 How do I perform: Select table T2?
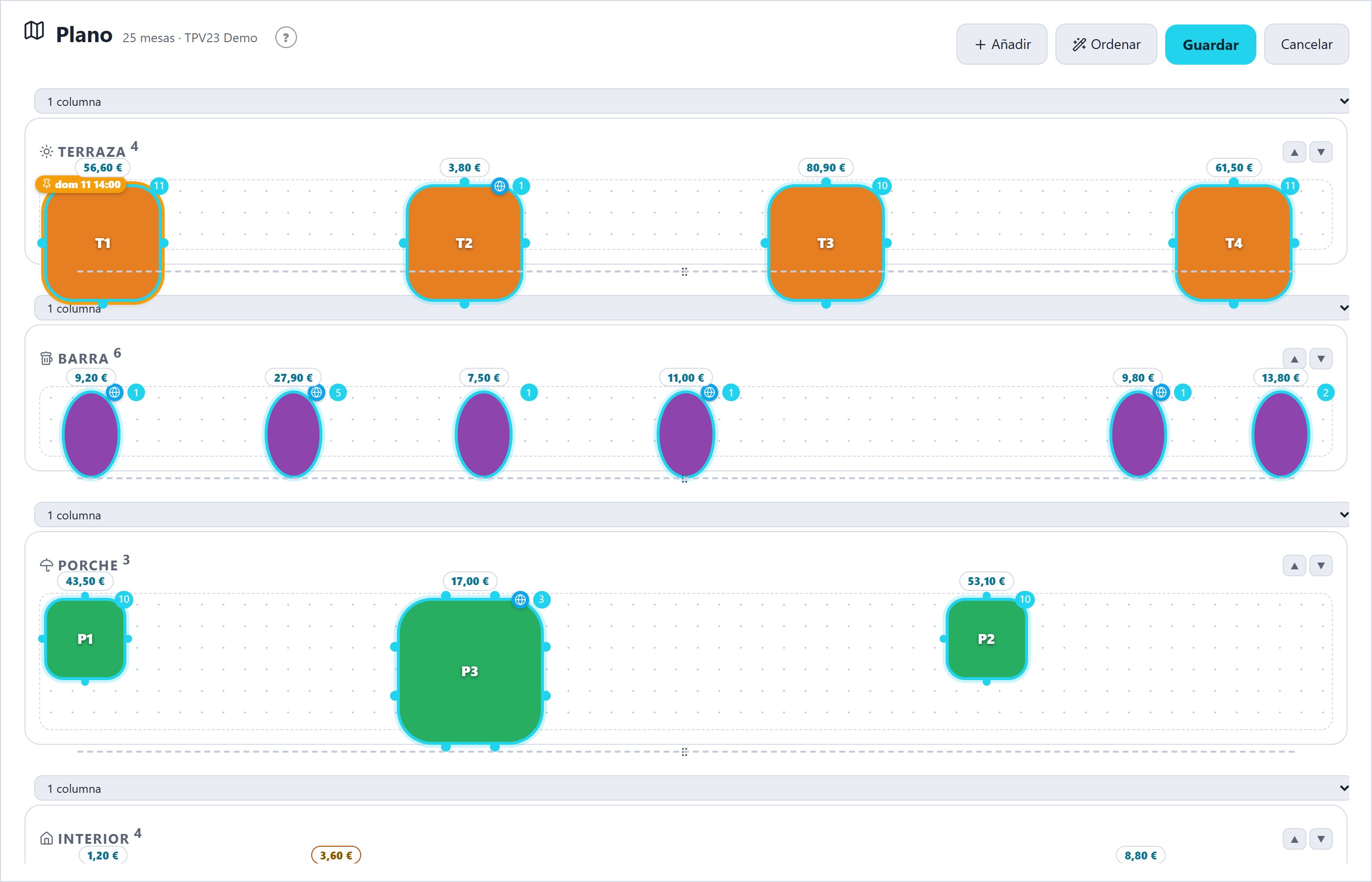coord(464,243)
